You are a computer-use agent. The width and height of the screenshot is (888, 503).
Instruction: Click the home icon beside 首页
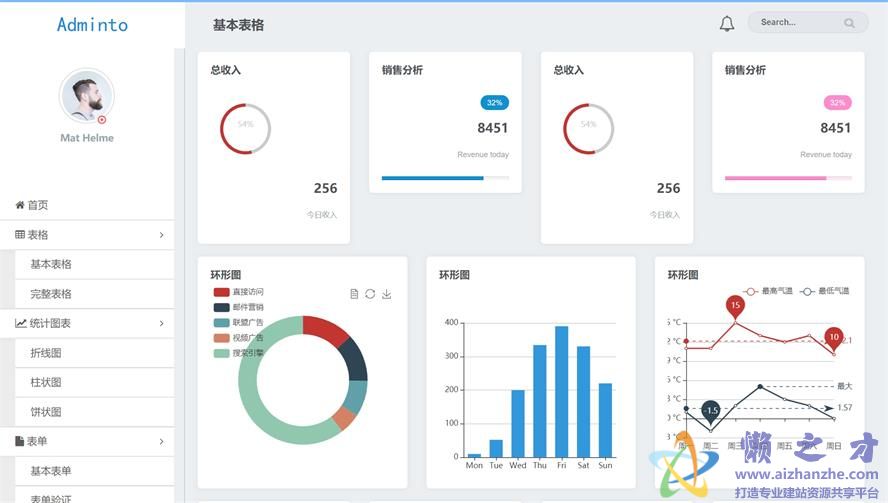(20, 205)
